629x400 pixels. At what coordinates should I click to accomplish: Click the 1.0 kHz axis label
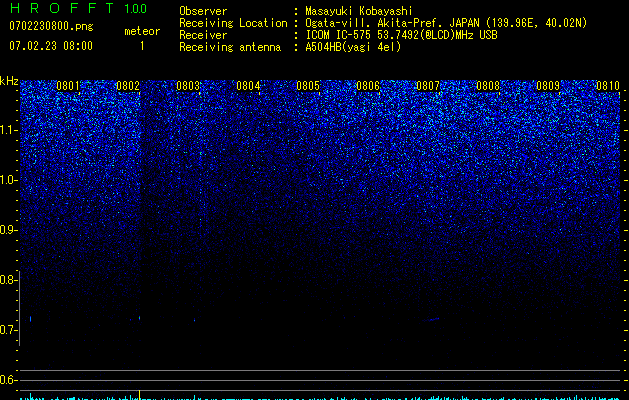coord(9,180)
